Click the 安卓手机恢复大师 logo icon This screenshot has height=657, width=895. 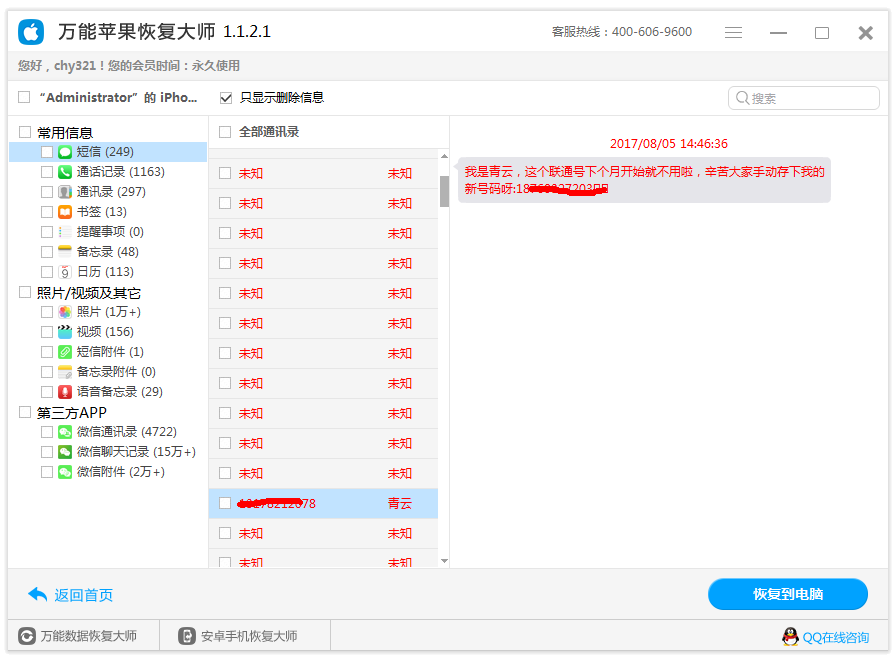pyautogui.click(x=187, y=636)
